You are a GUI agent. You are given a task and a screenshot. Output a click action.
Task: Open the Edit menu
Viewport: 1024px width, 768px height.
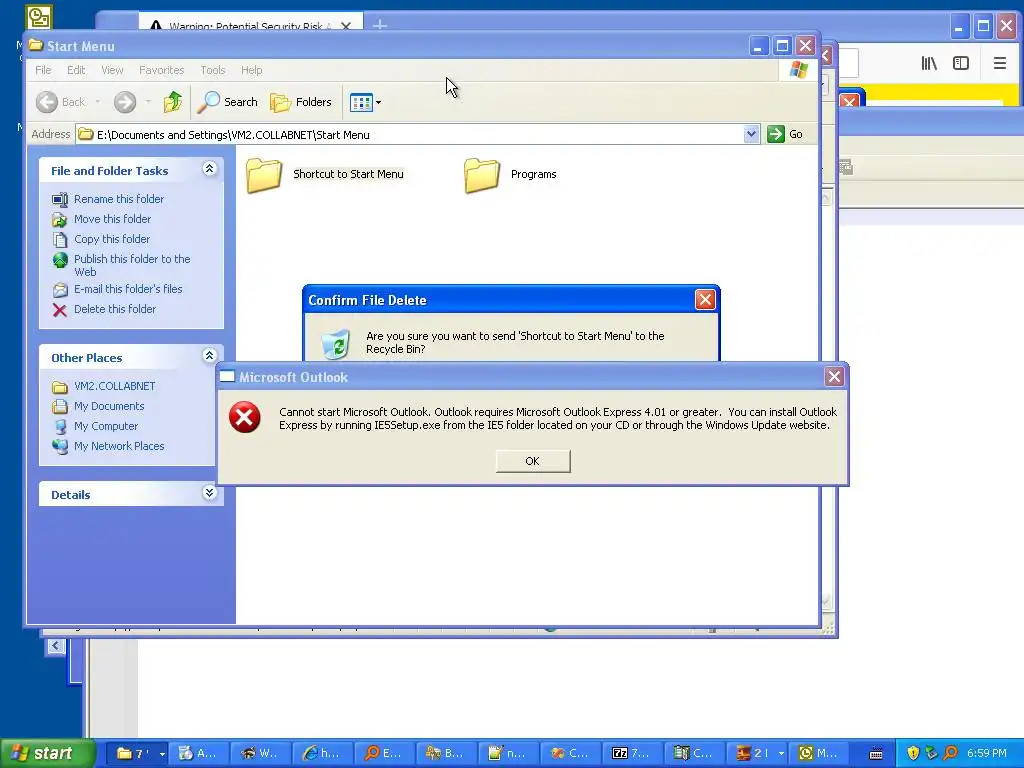(76, 70)
